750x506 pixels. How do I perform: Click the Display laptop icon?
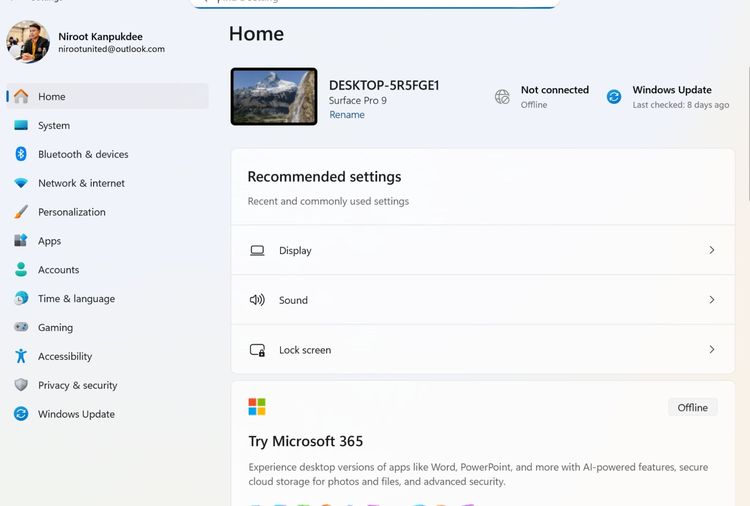(x=257, y=251)
